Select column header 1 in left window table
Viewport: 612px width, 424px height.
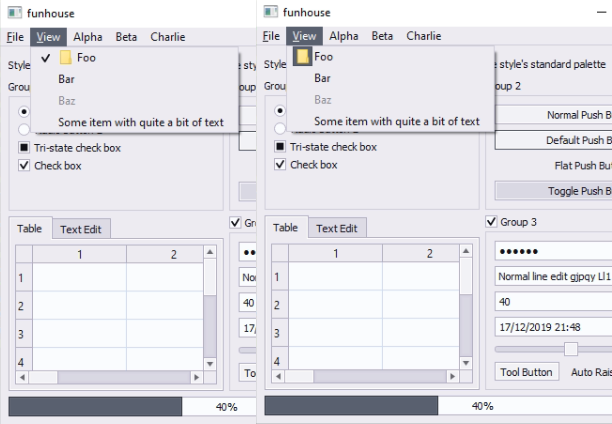80,255
